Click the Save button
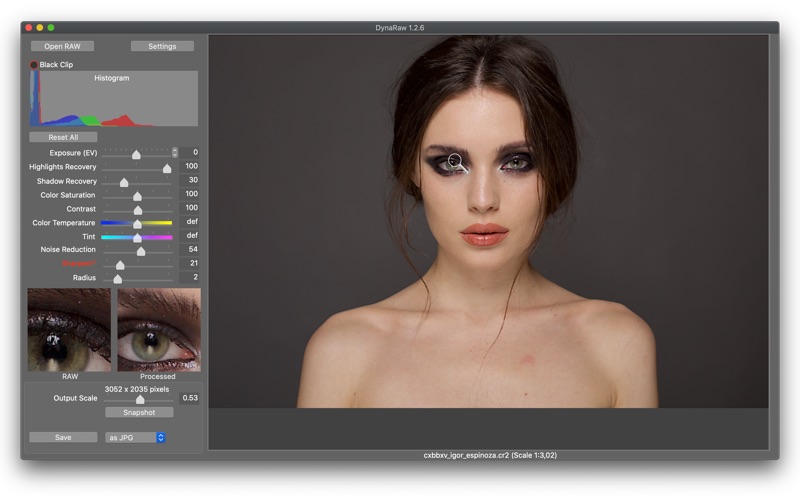This screenshot has width=800, height=500. tap(63, 437)
